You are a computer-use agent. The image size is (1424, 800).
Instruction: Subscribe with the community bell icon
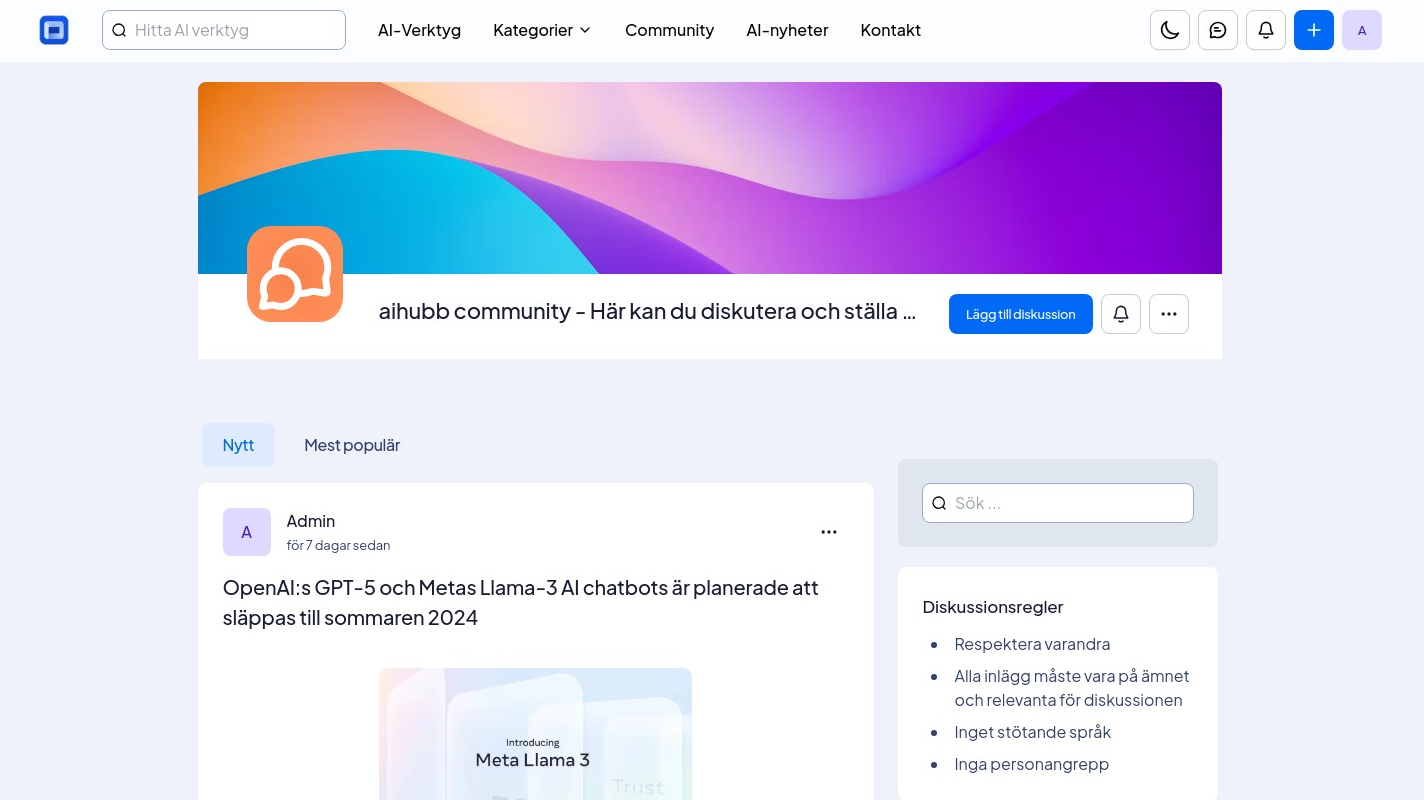click(x=1121, y=314)
